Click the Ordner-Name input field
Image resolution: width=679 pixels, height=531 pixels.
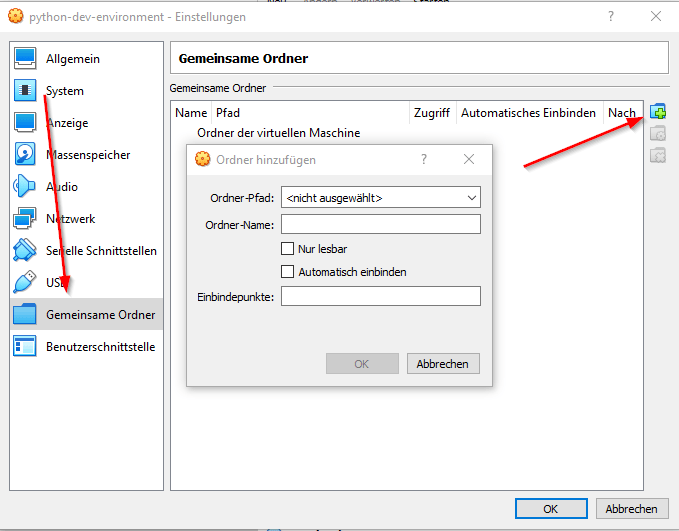(x=381, y=224)
